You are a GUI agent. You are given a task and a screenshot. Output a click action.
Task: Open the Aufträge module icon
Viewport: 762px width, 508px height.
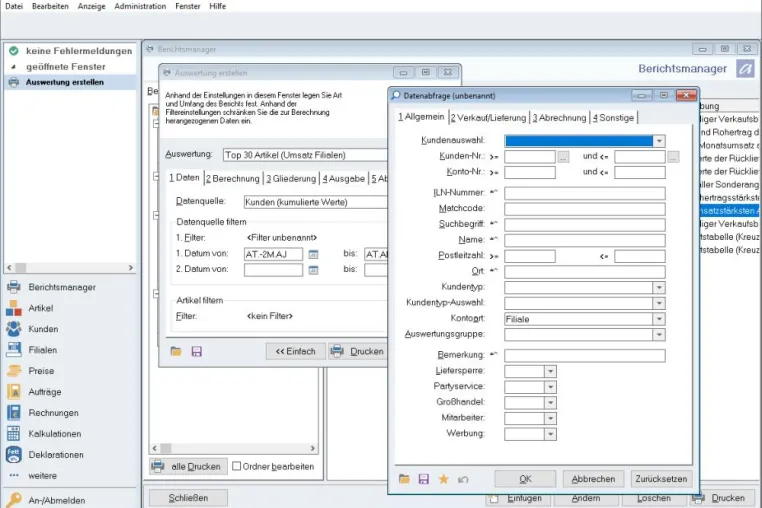[14, 391]
